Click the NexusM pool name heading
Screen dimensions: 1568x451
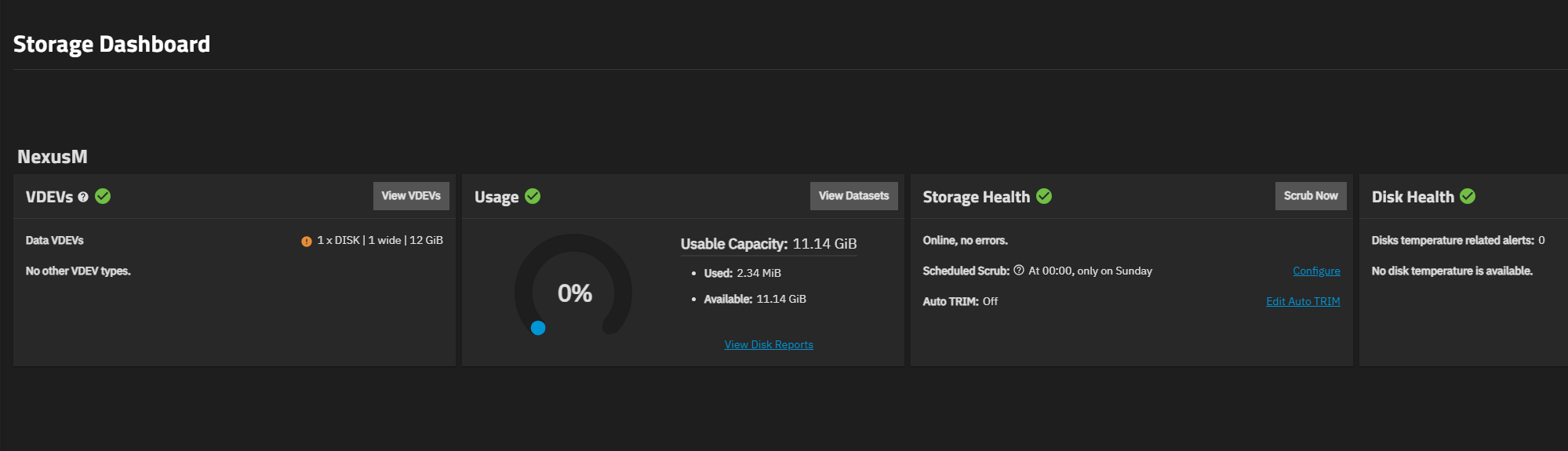coord(53,157)
